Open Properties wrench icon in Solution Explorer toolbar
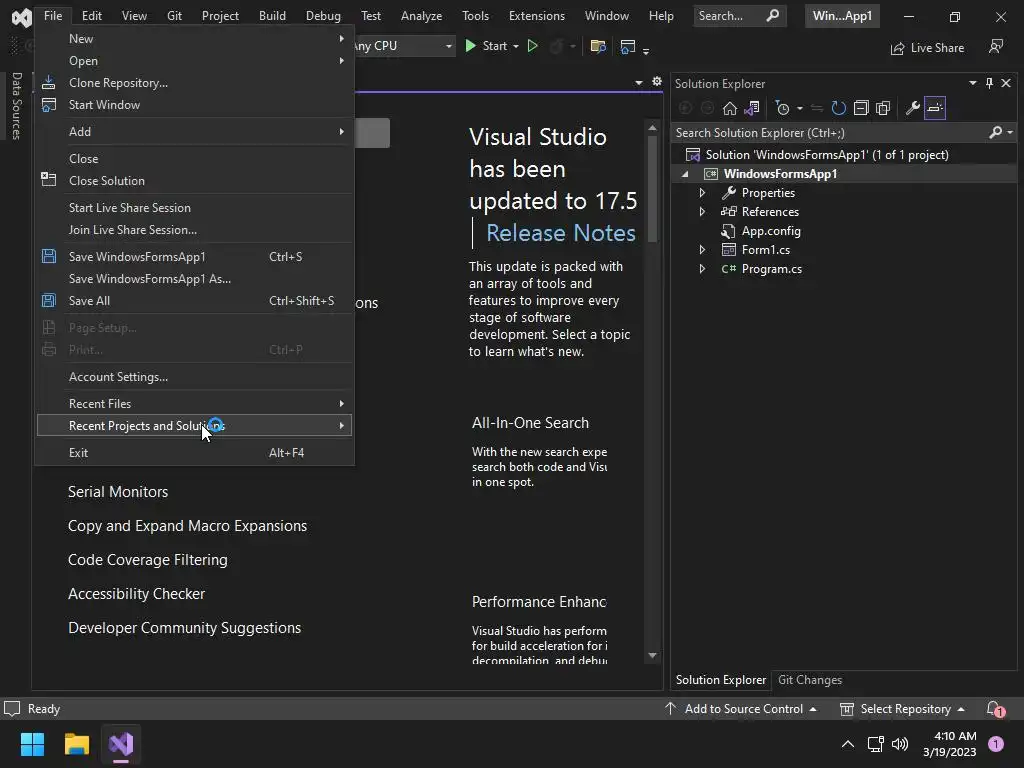Viewport: 1024px width, 768px height. point(912,108)
